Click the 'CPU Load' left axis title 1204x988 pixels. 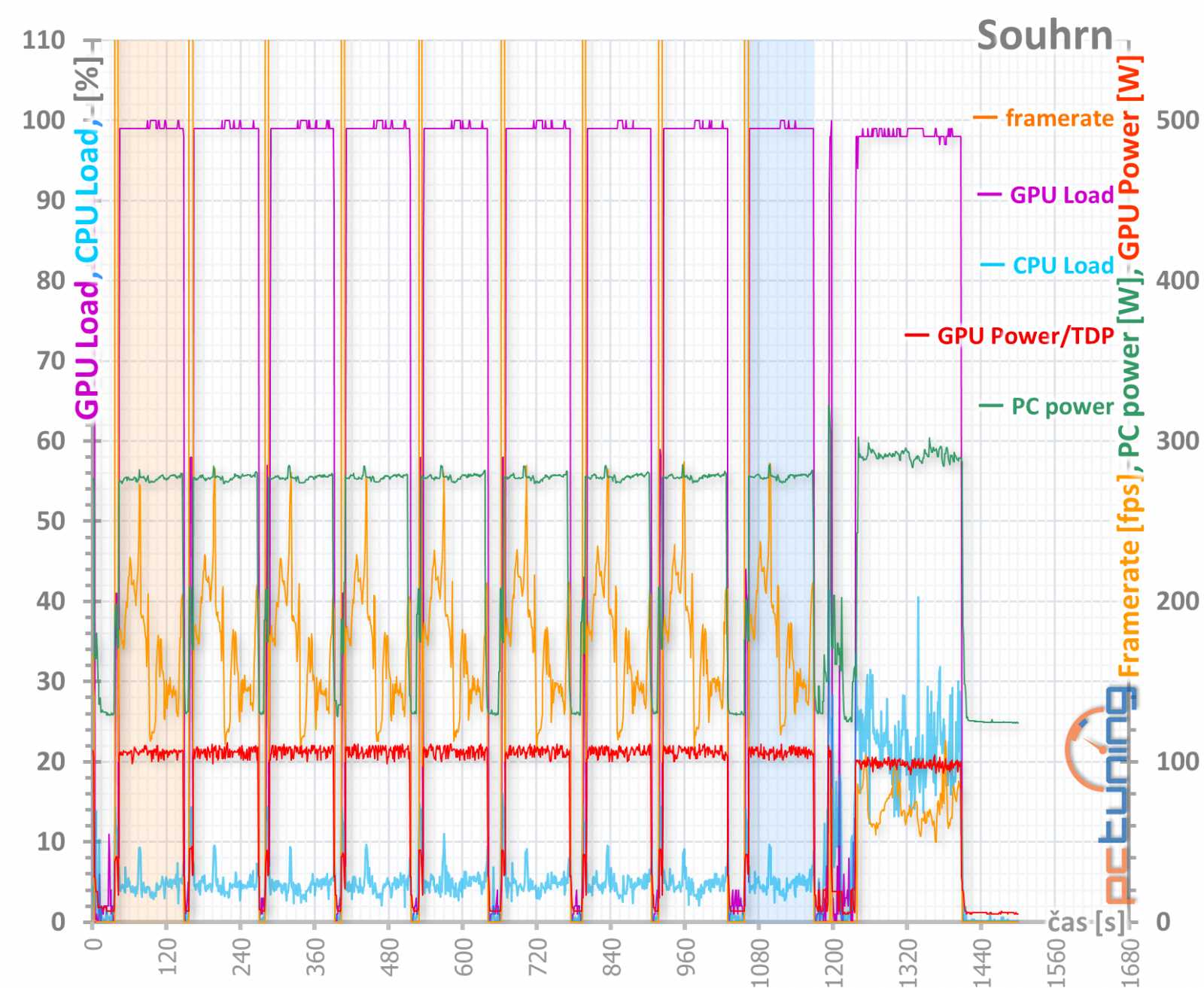pos(87,196)
